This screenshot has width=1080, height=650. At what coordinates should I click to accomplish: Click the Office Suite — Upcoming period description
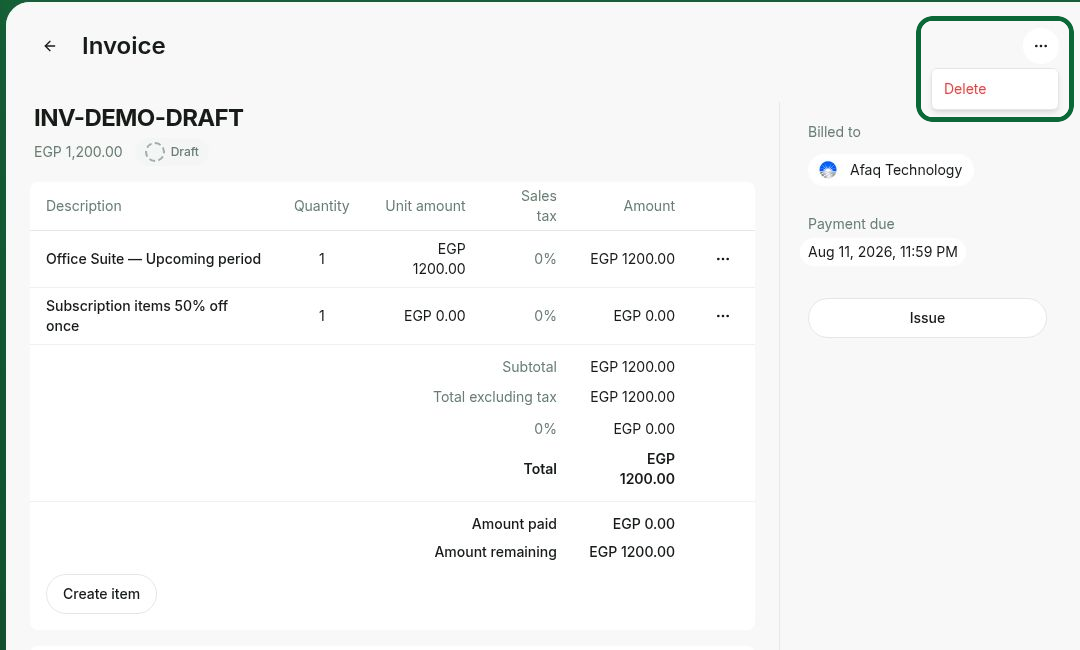pos(154,259)
